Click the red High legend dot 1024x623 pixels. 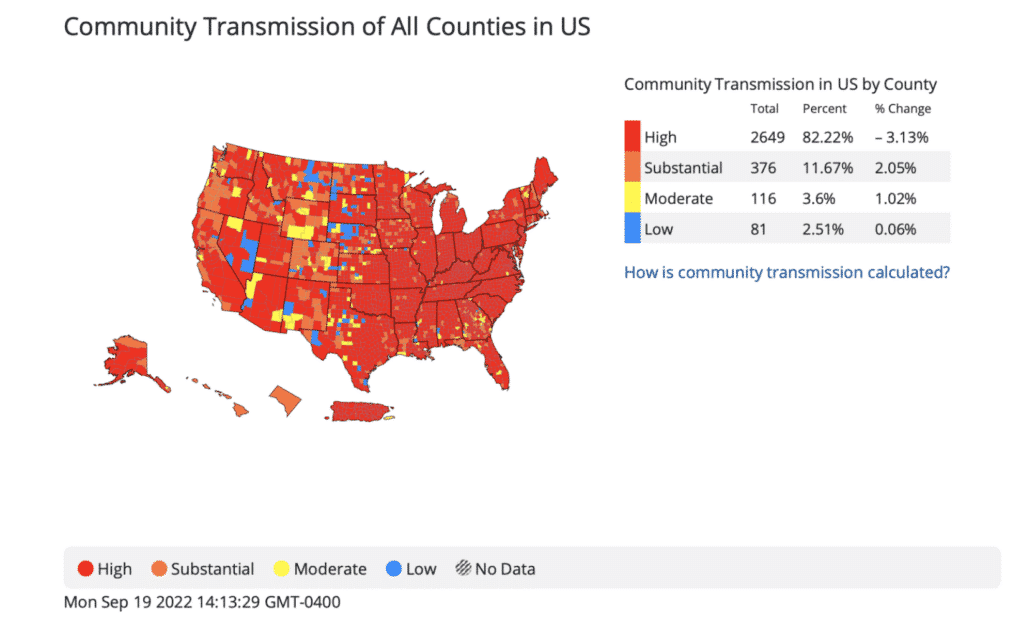[86, 569]
